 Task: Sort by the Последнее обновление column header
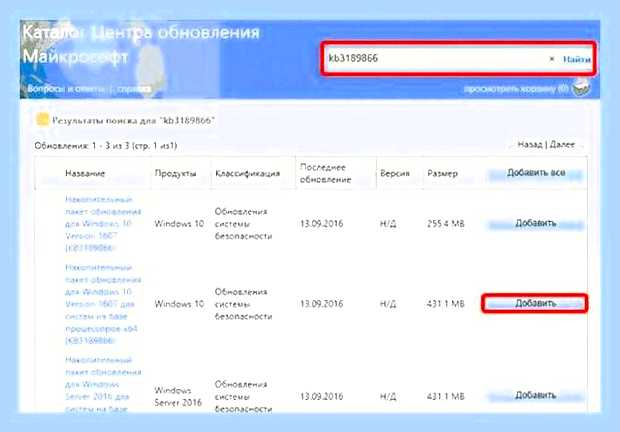325,174
